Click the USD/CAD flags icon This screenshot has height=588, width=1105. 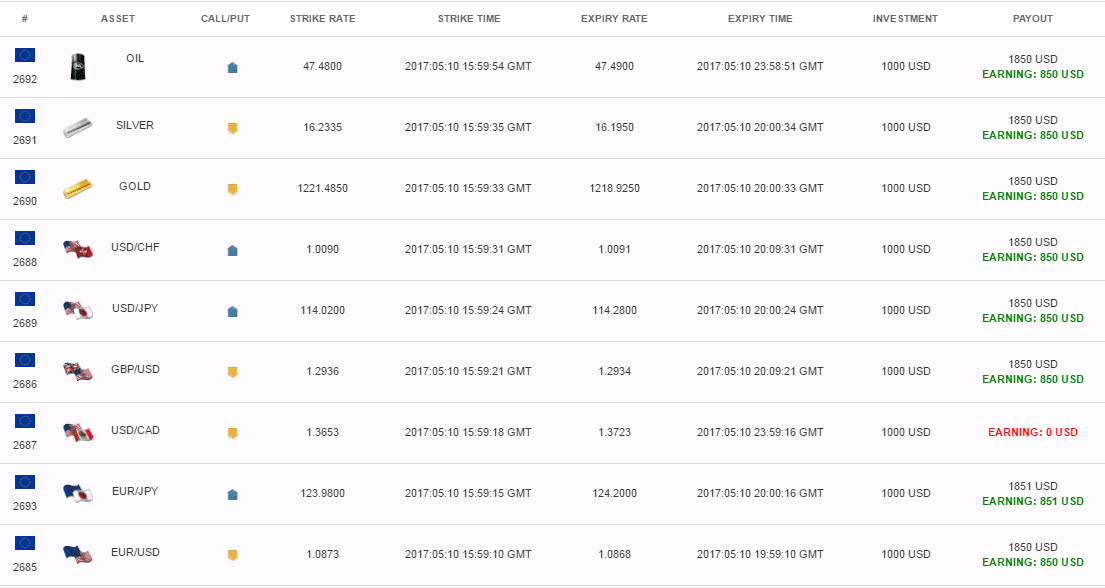tap(78, 432)
